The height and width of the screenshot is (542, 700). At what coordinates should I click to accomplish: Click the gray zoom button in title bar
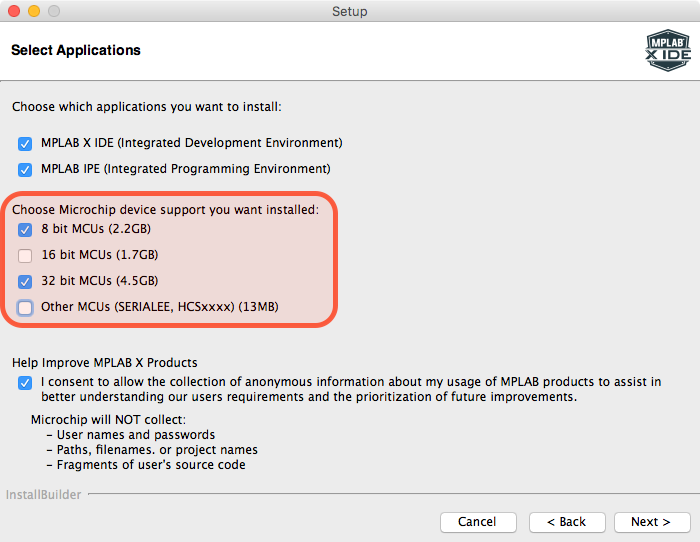(54, 12)
